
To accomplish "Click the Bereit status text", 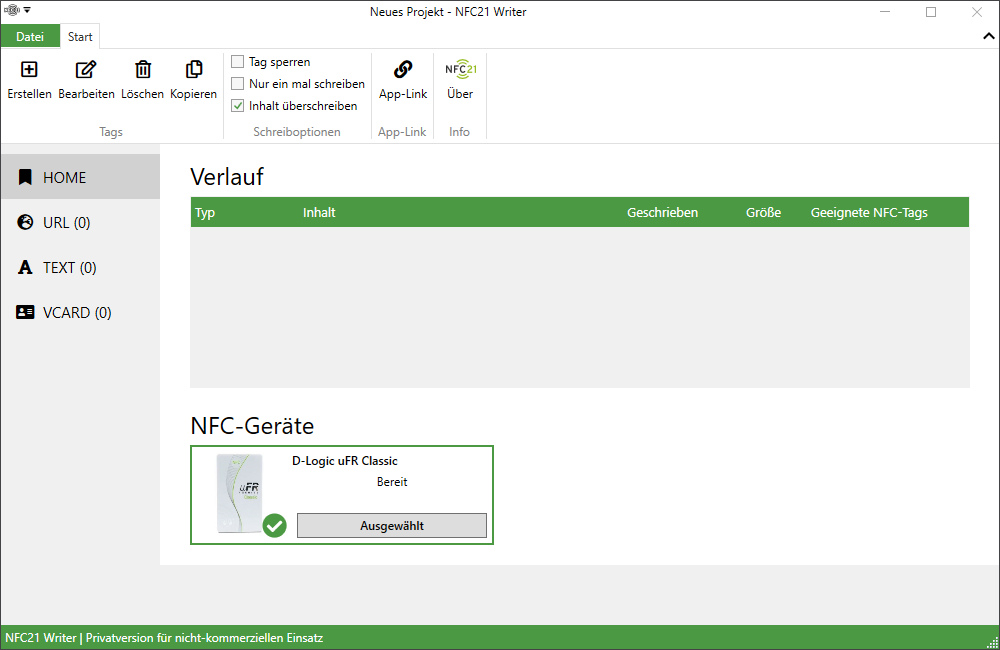I will [x=392, y=482].
